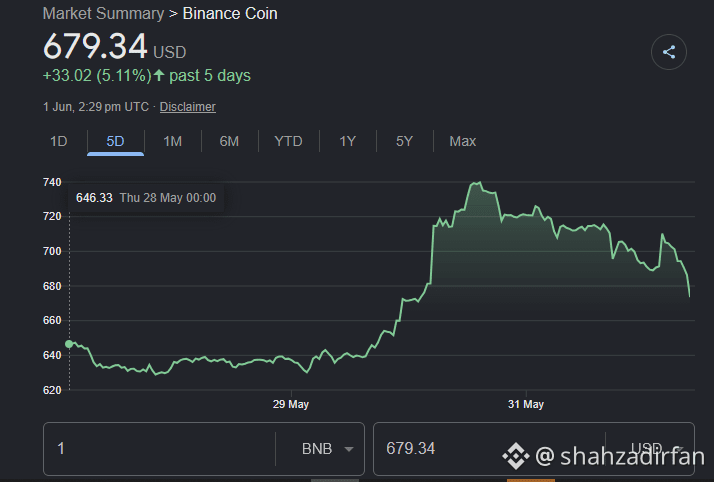Select the 1D range tab

click(59, 142)
